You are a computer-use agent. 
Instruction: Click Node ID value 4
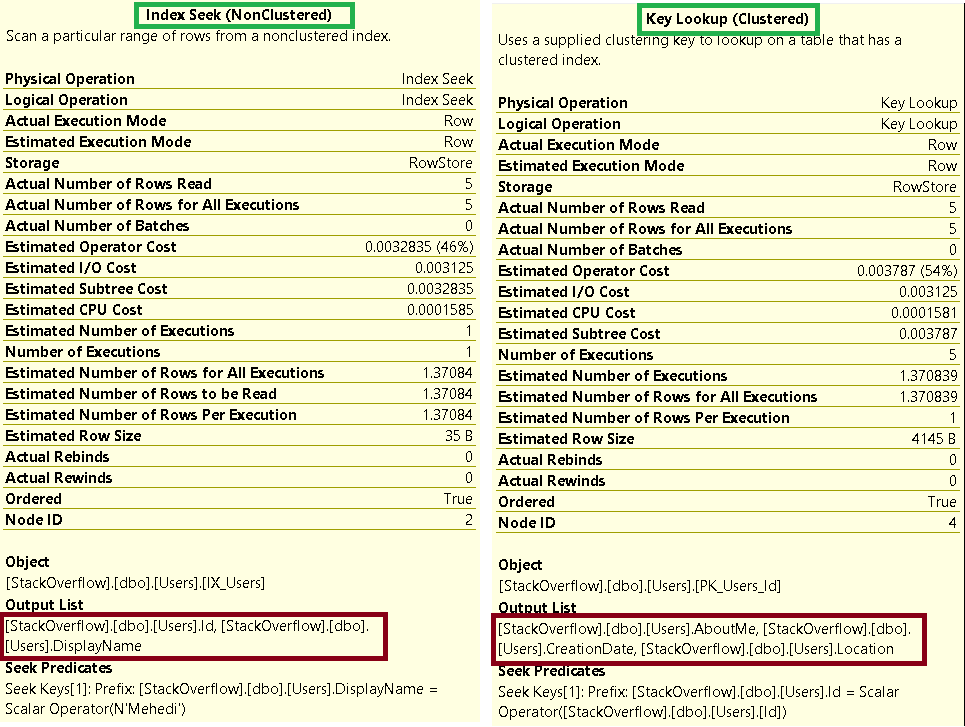coord(951,523)
